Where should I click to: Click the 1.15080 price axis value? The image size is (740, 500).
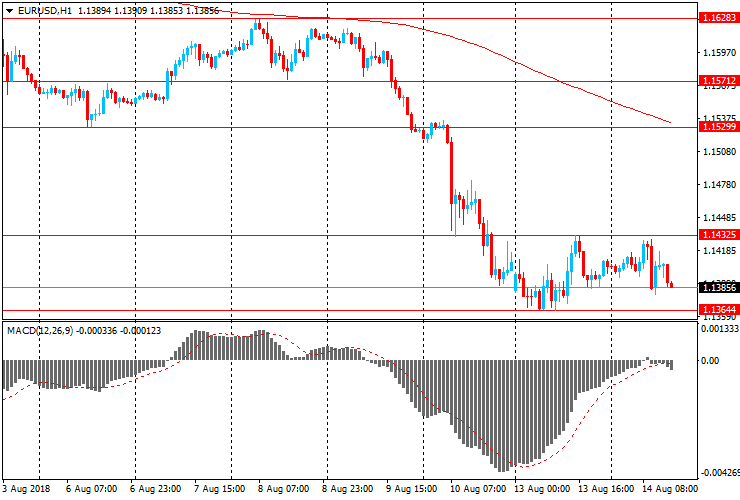coord(719,152)
